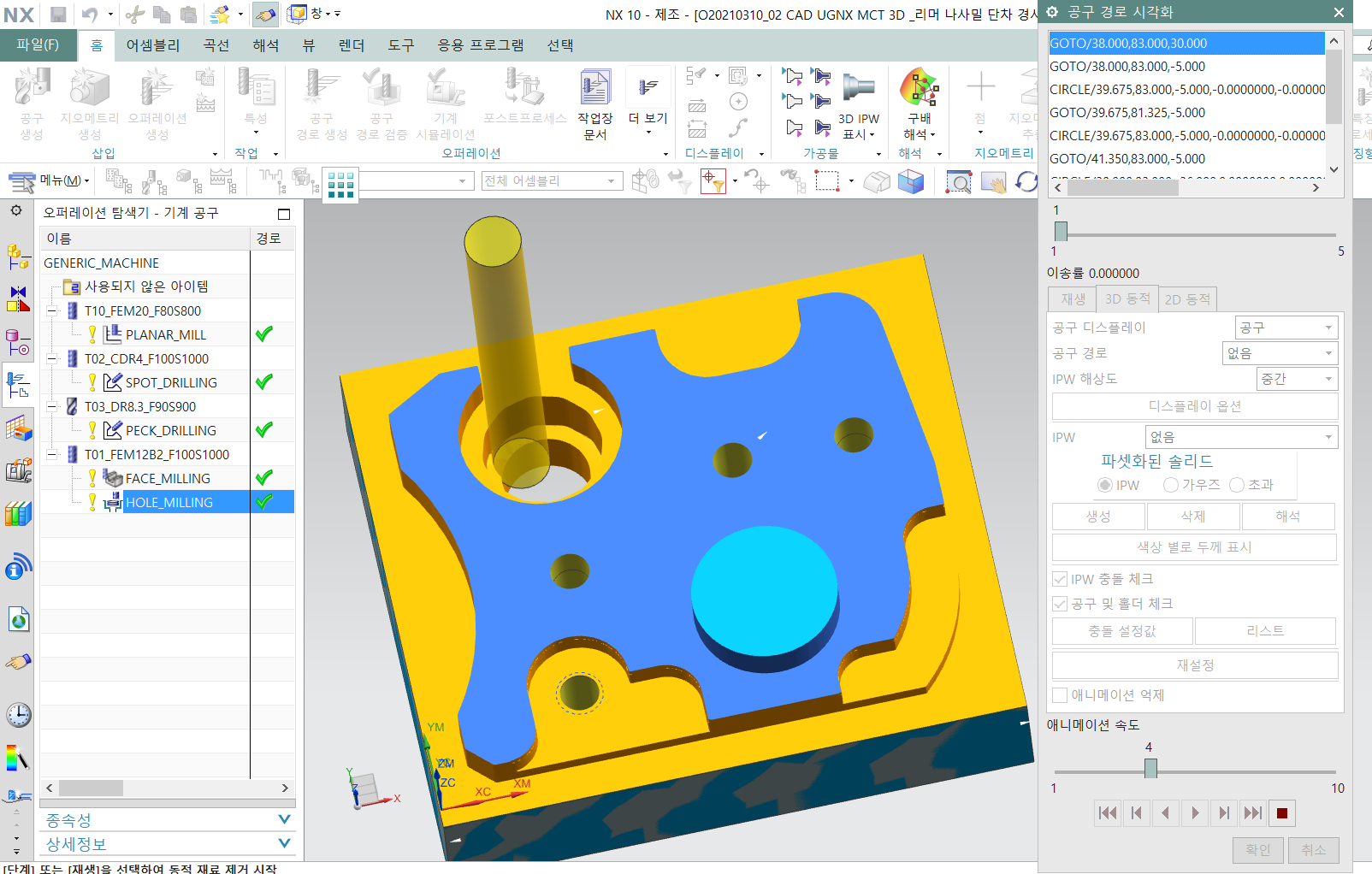The image size is (1372, 874).
Task: Click the 취소 button
Action: pyautogui.click(x=1314, y=850)
